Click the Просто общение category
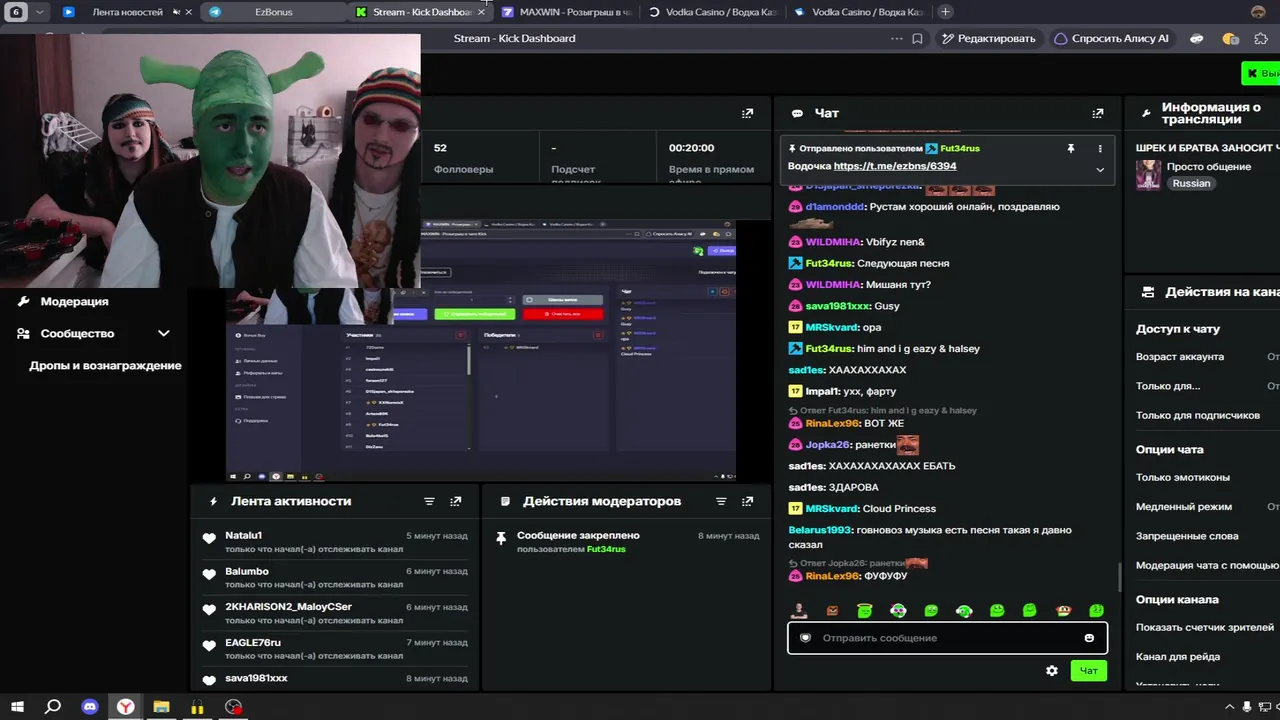Image resolution: width=1280 pixels, height=720 pixels. [1208, 167]
